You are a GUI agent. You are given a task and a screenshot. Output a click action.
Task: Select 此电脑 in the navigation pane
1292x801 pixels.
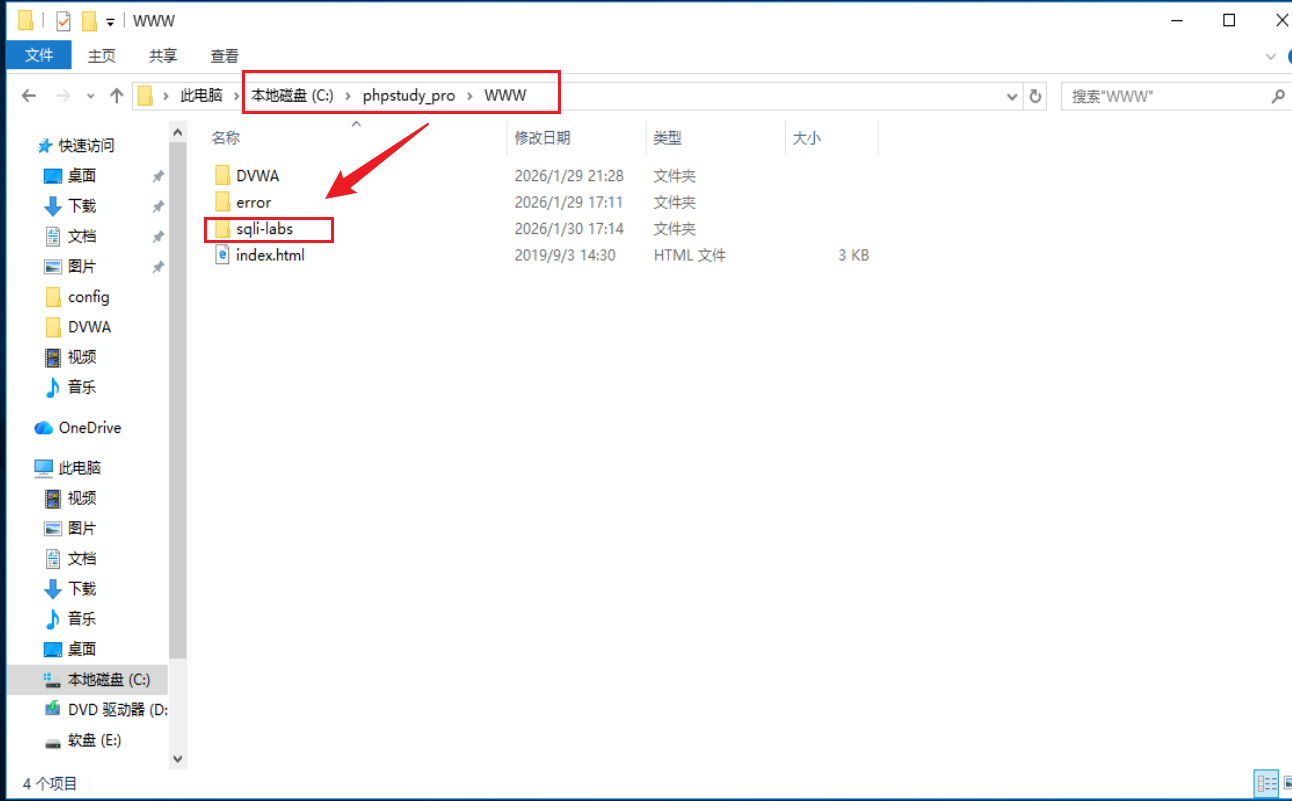(x=68, y=468)
